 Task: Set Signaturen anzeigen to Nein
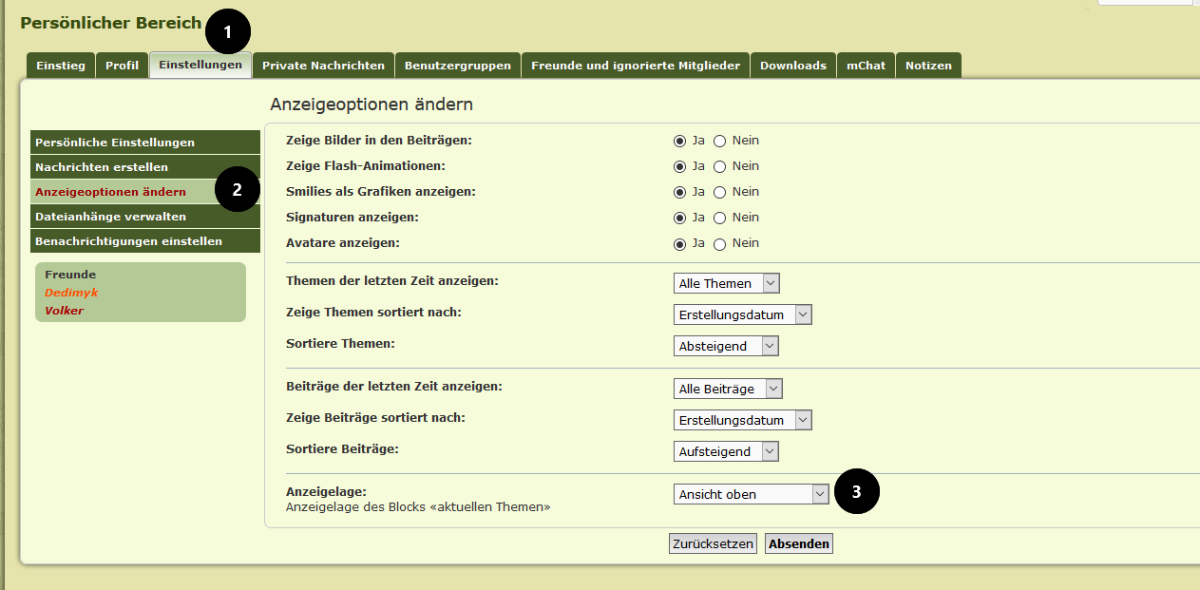tap(719, 218)
